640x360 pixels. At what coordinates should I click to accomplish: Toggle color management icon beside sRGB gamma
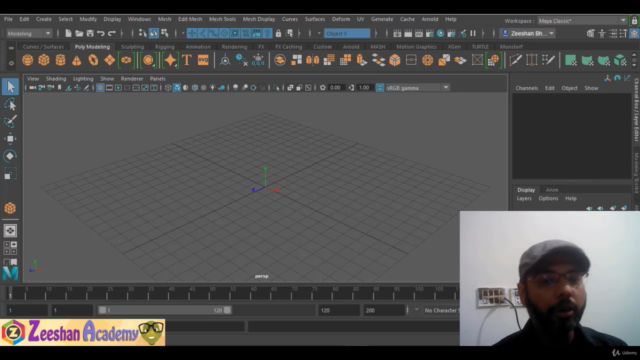pos(380,88)
